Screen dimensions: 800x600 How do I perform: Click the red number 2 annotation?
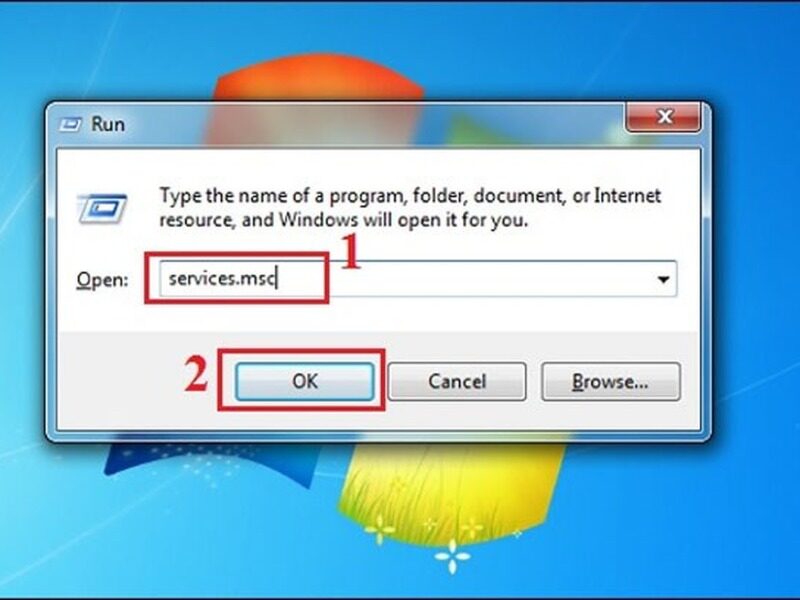click(x=196, y=374)
